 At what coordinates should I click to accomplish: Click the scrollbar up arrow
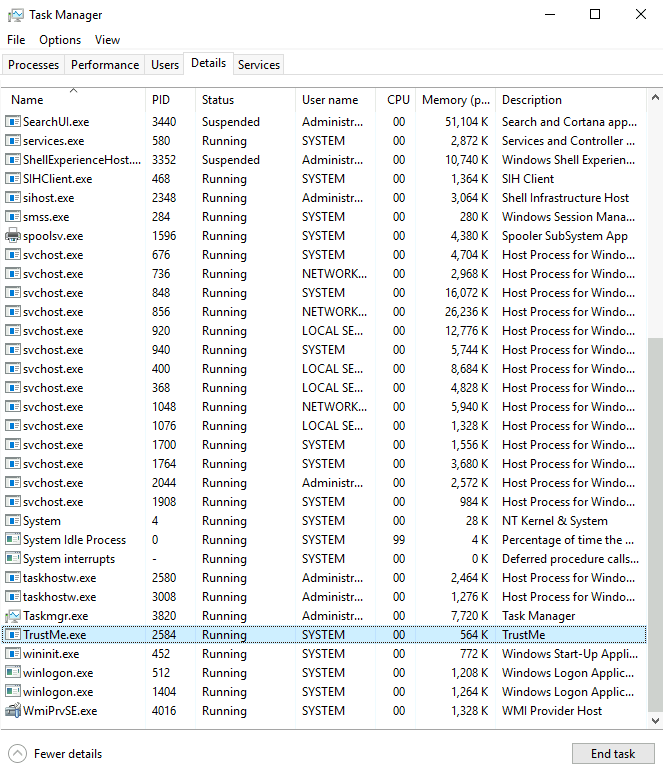pos(655,98)
